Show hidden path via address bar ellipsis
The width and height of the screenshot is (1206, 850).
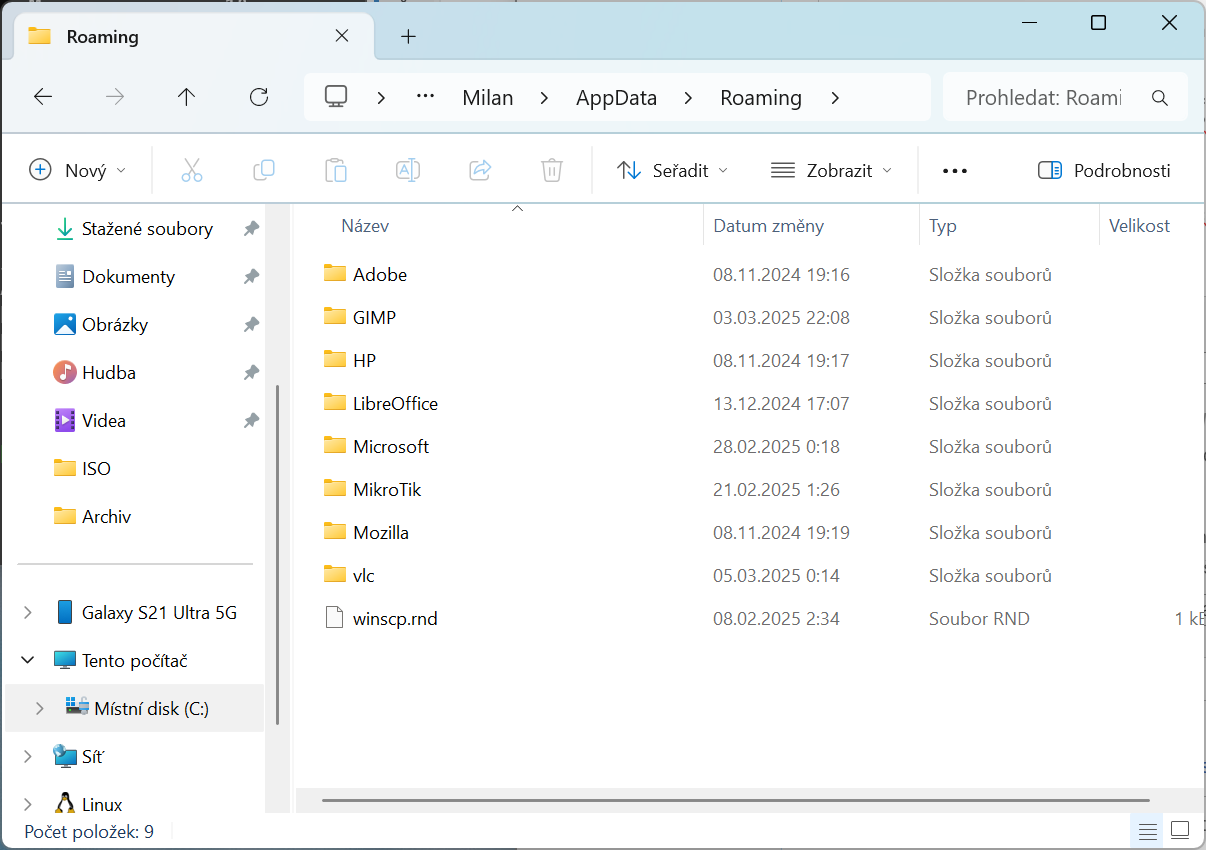(426, 97)
